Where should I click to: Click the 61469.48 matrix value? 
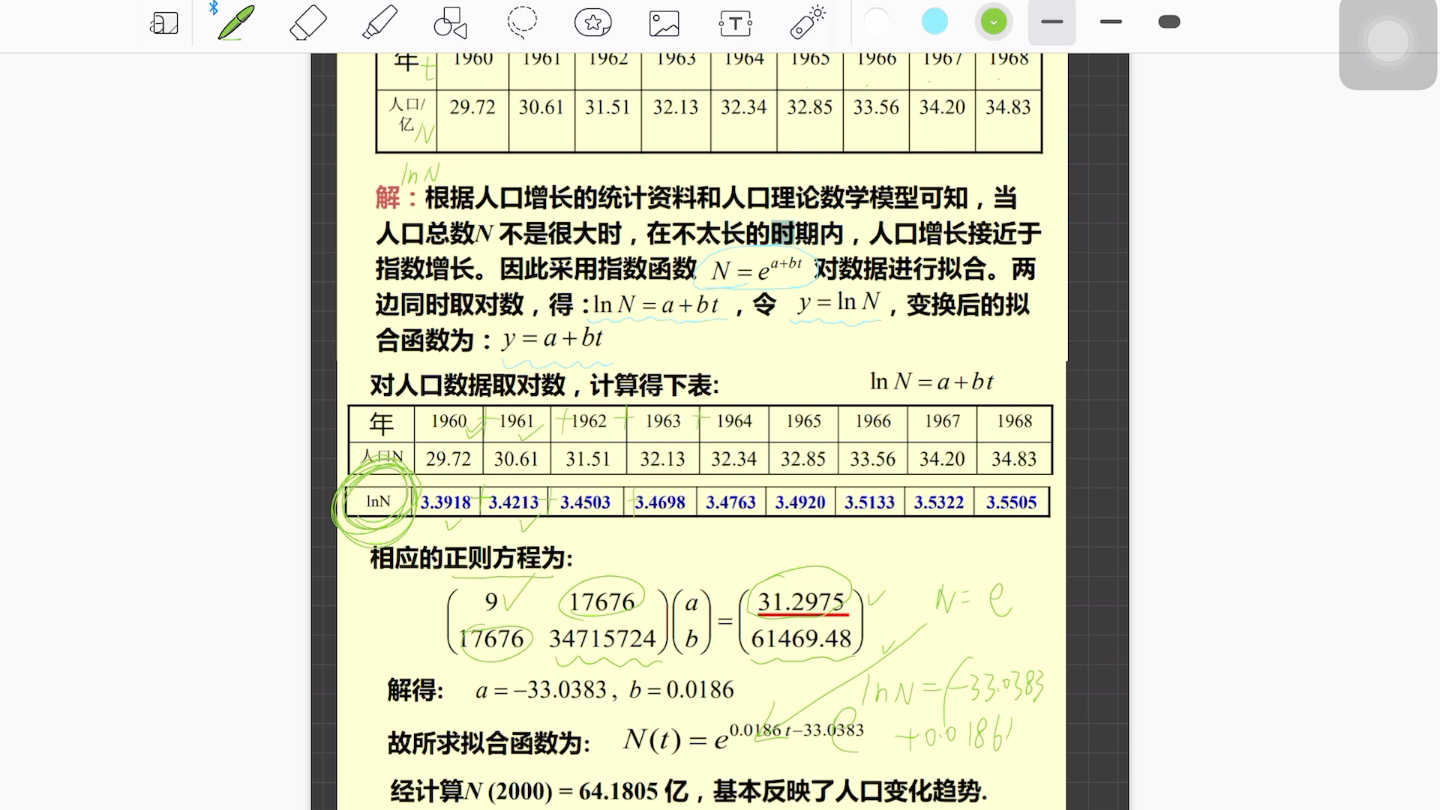tap(801, 638)
